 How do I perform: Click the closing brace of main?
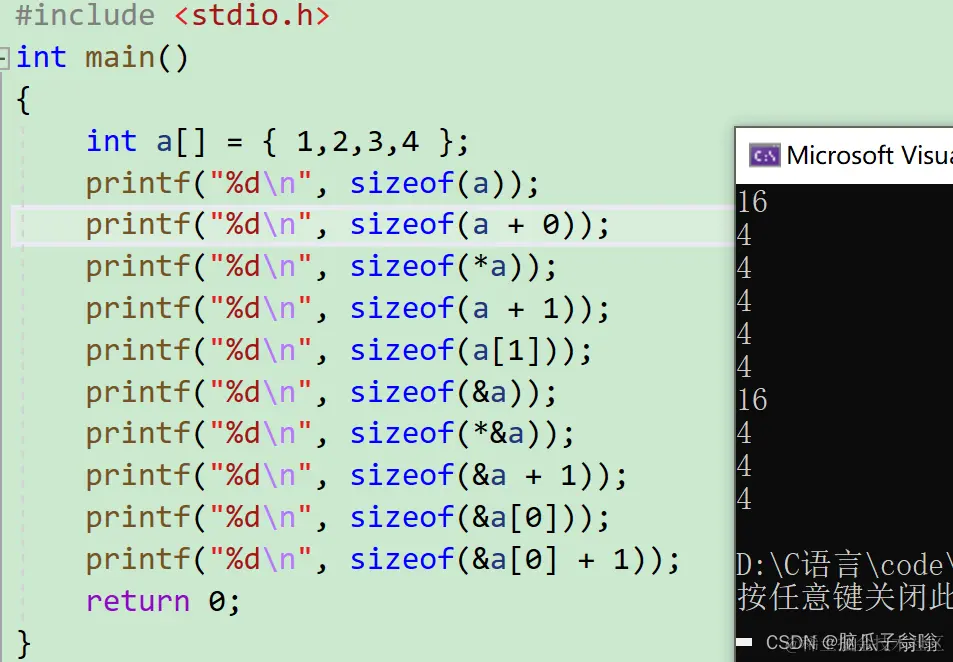click(x=24, y=643)
